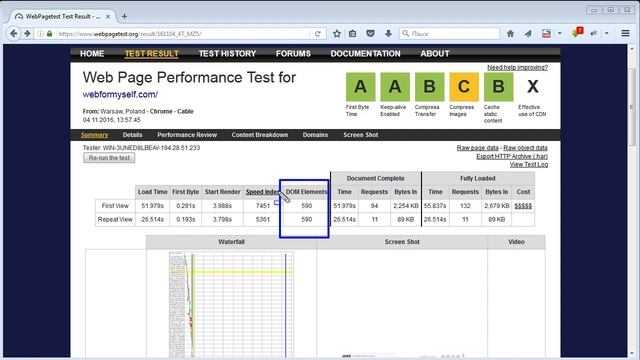The height and width of the screenshot is (360, 640).
Task: Open TEST HISTORY navigation item
Action: coord(227,53)
